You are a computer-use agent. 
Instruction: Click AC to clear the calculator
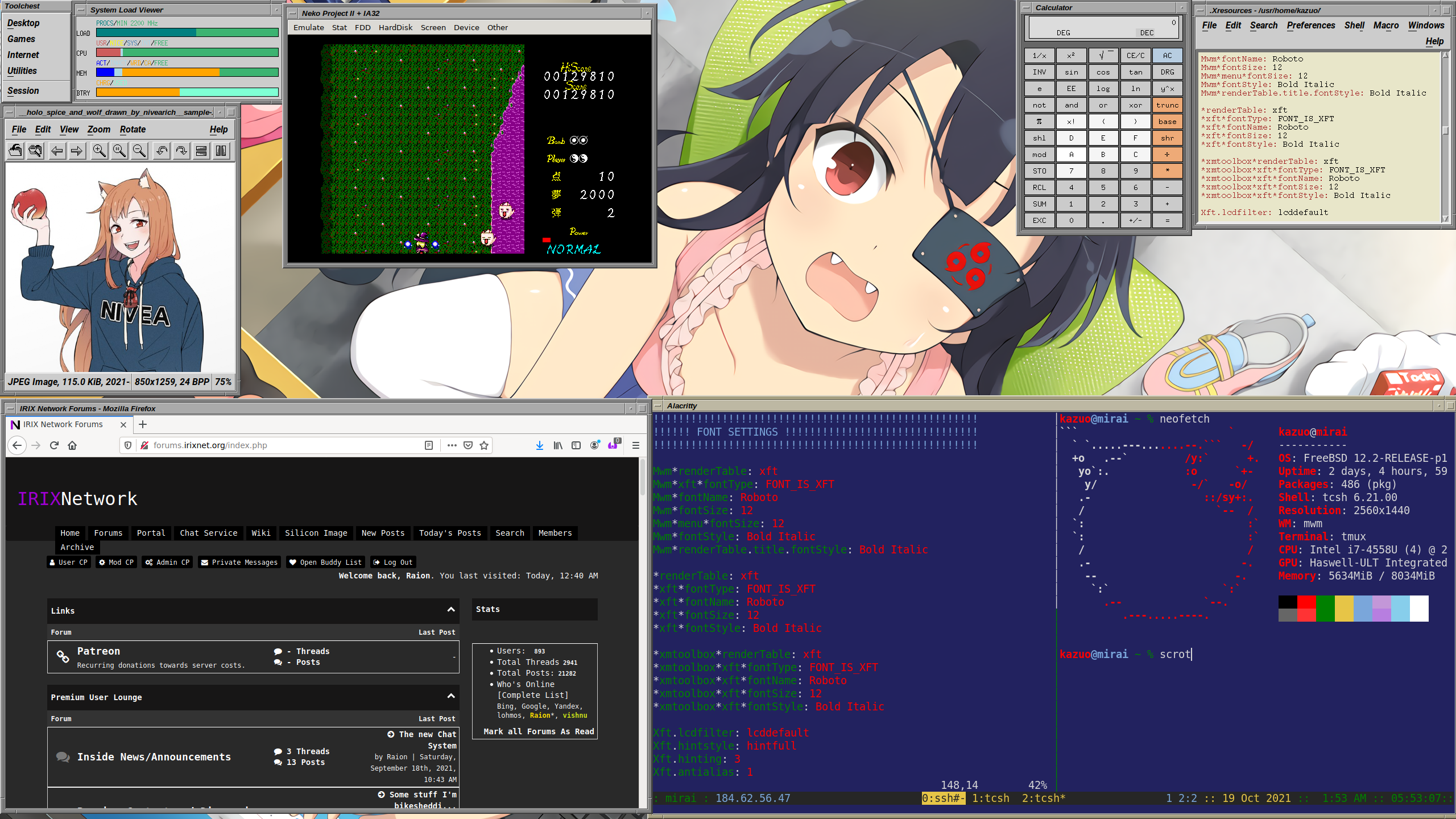[1167, 56]
